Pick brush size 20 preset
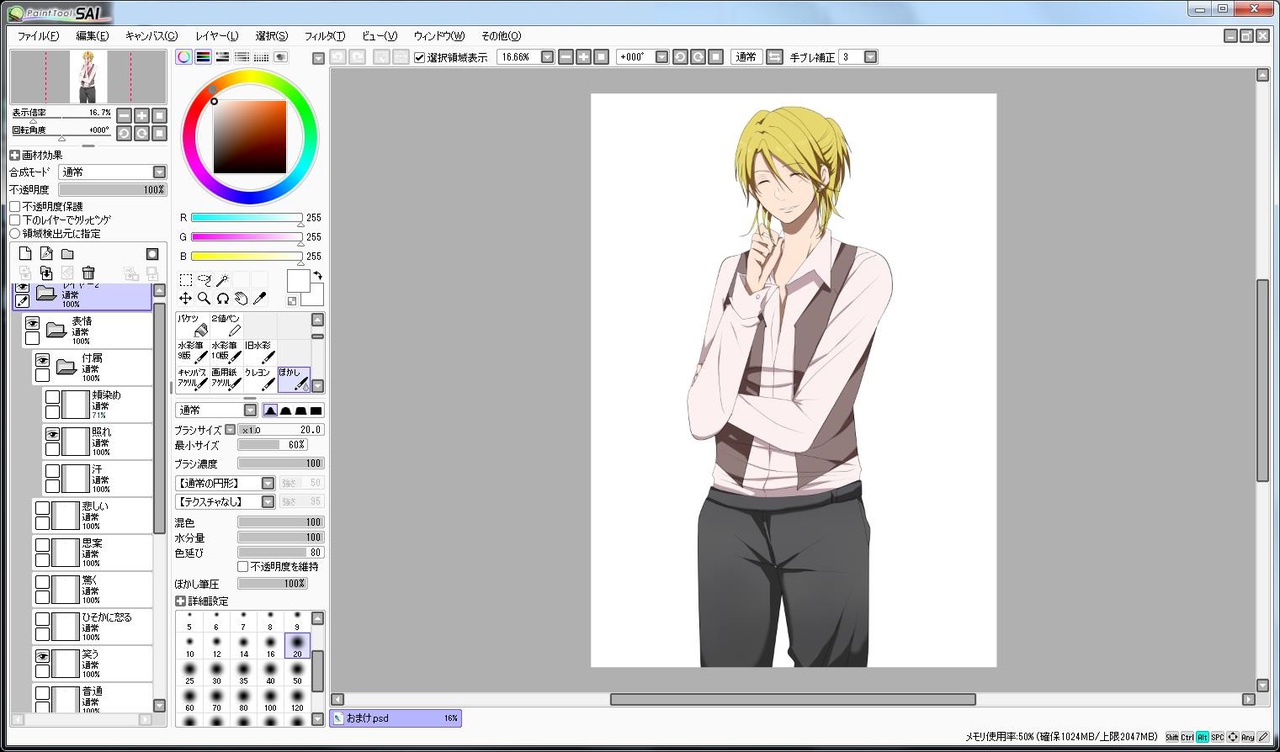Screen dimensions: 1280x752 297,645
